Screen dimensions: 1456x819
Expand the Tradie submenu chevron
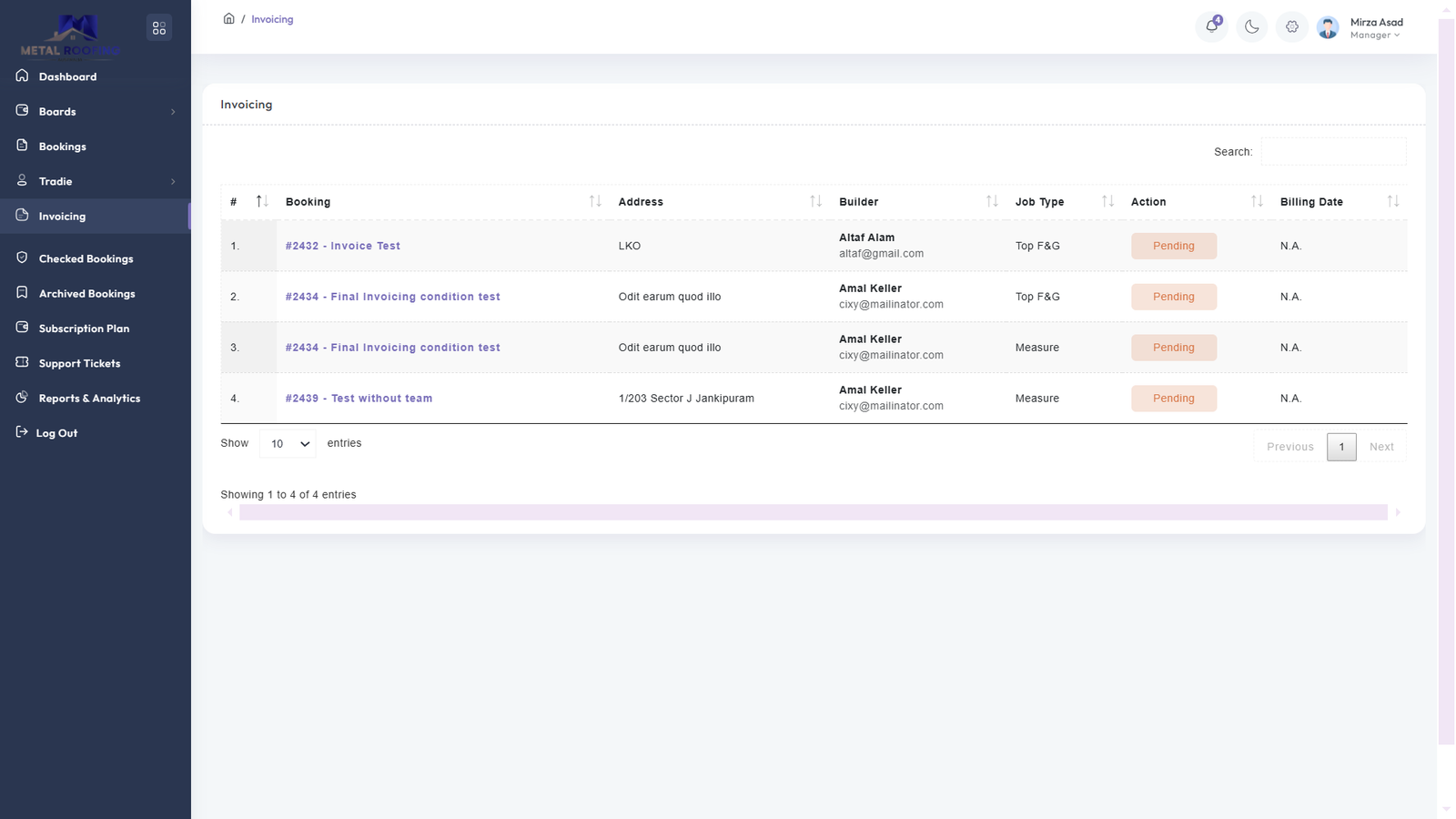click(x=173, y=182)
